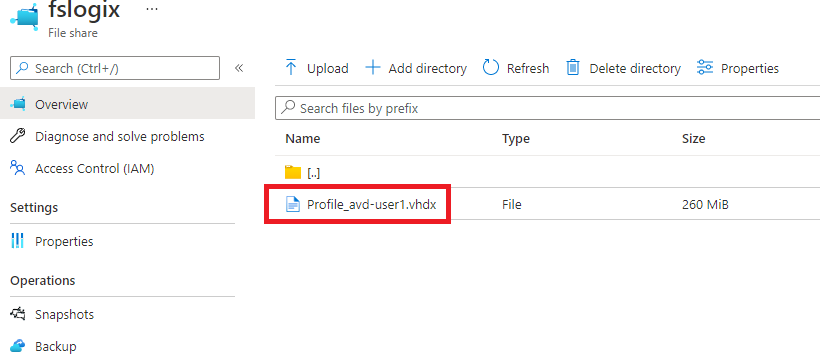Click the Diagnose wrench icon

(18, 137)
